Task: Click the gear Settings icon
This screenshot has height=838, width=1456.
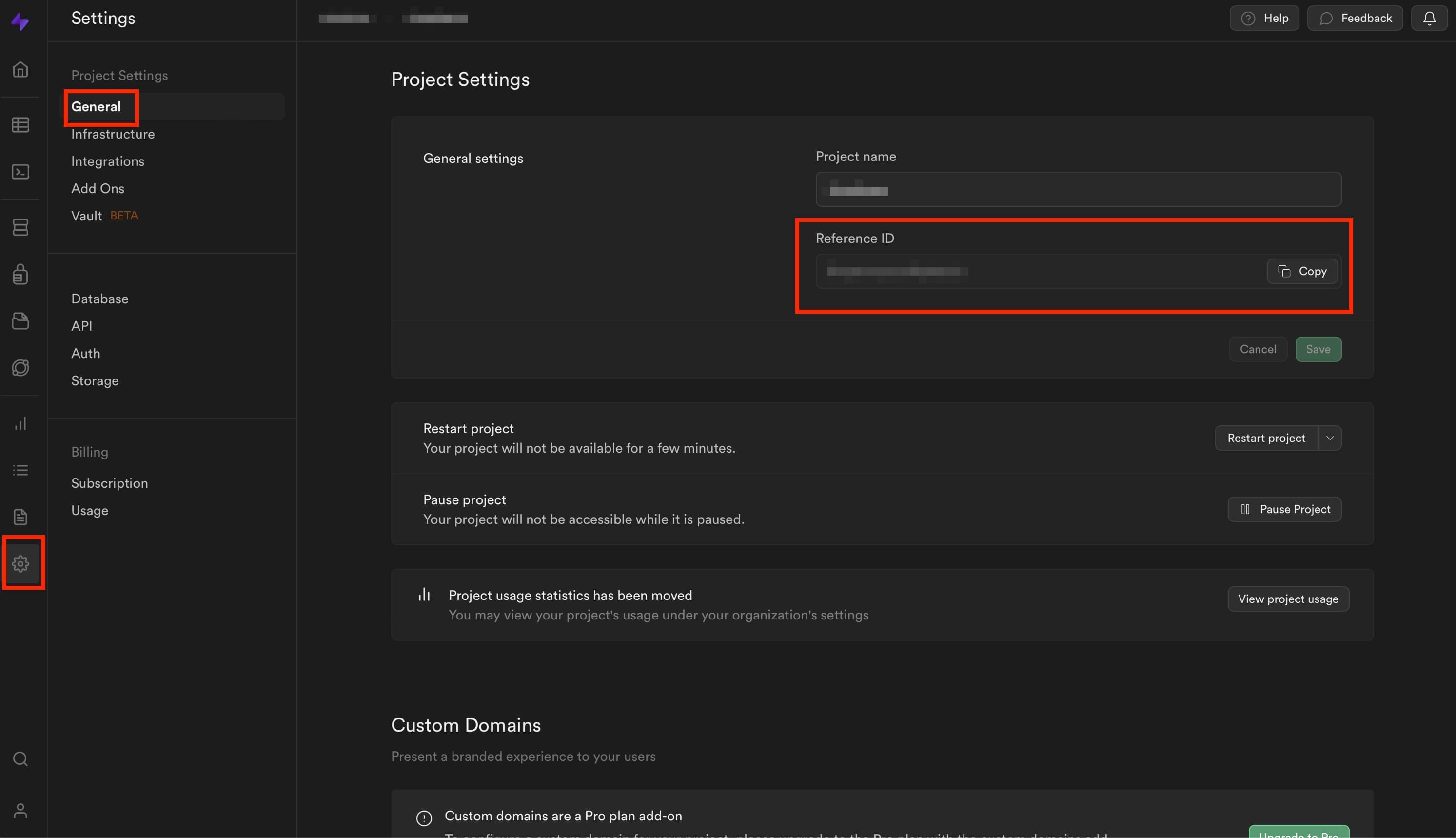Action: point(20,563)
